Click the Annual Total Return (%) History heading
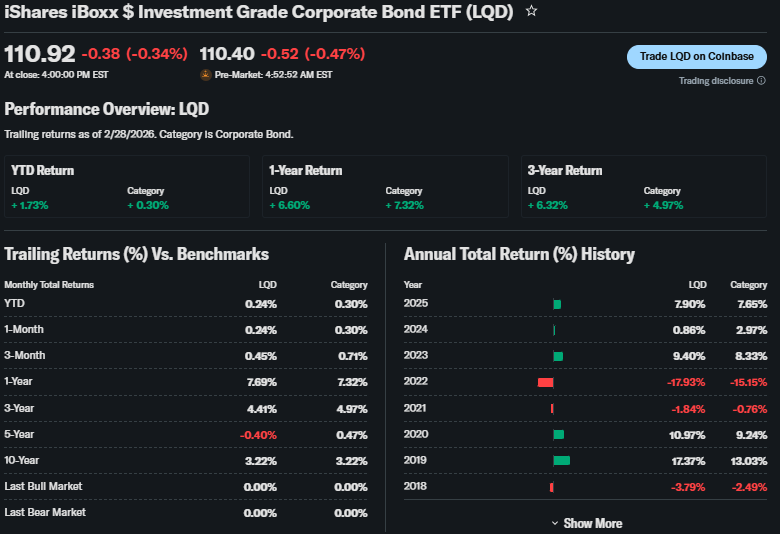This screenshot has width=780, height=534. [519, 254]
